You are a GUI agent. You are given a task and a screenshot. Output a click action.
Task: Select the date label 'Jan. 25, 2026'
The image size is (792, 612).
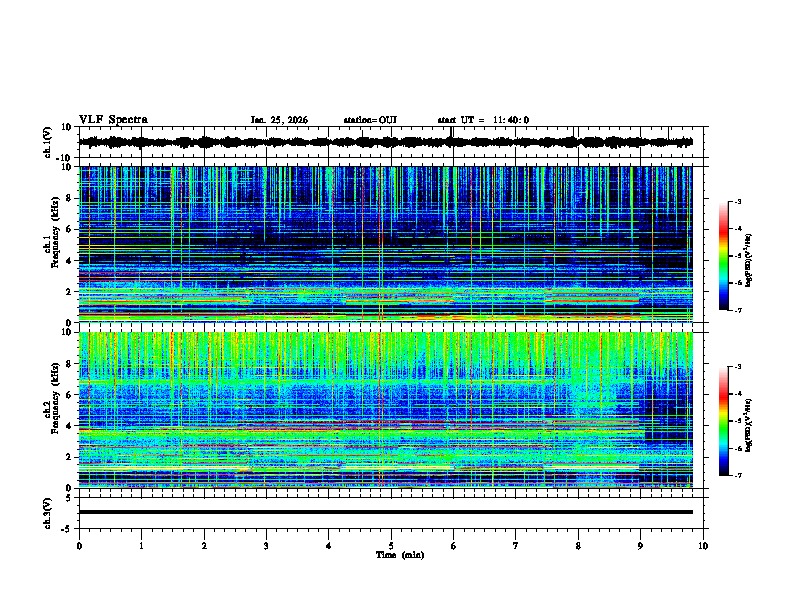(x=279, y=120)
